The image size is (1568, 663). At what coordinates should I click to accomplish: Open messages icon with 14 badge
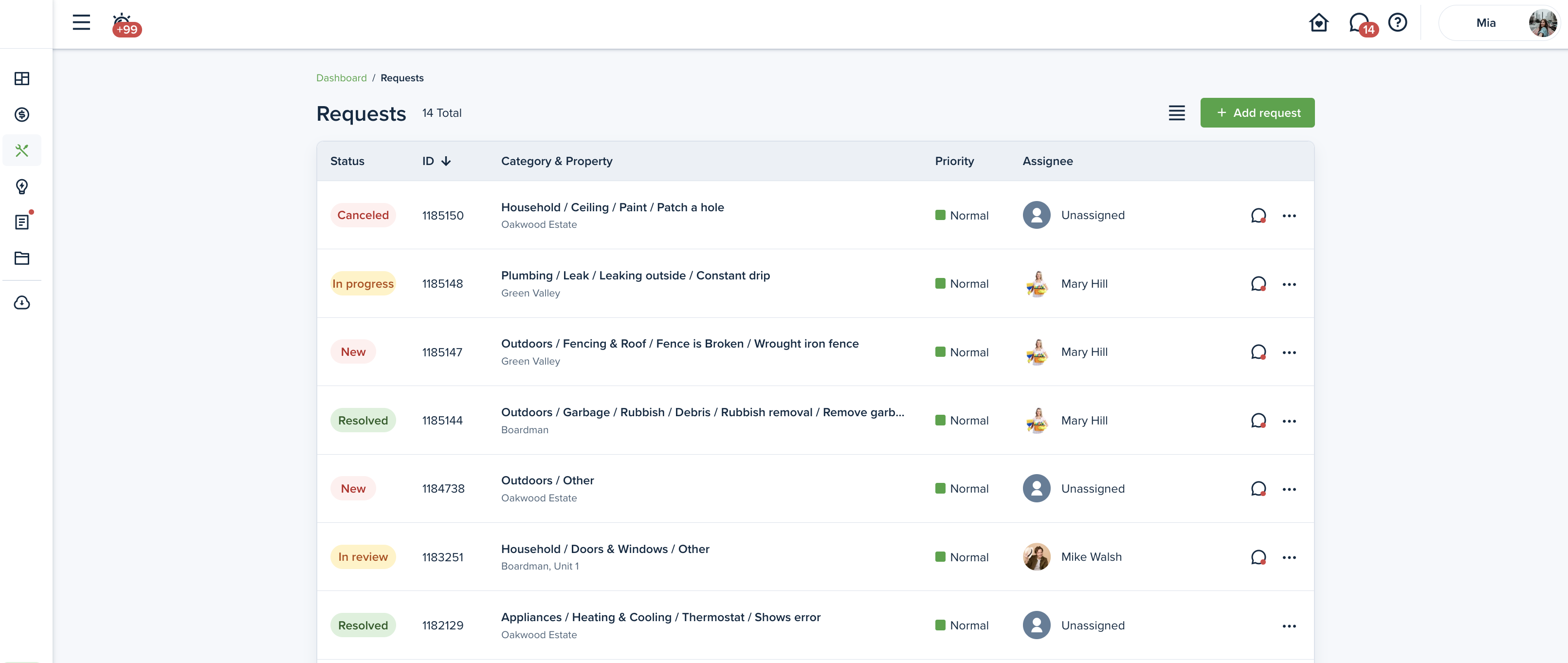pyautogui.click(x=1359, y=23)
